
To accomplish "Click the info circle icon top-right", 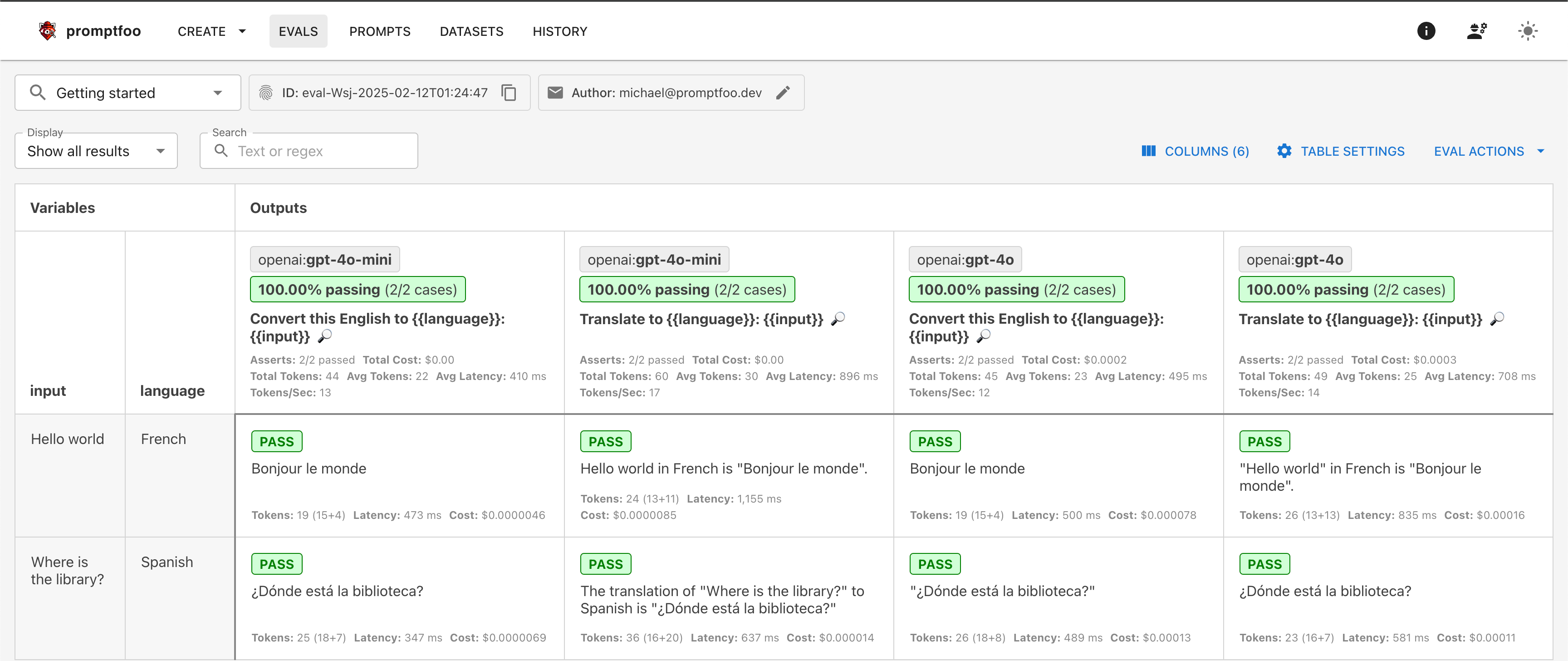I will (x=1426, y=30).
